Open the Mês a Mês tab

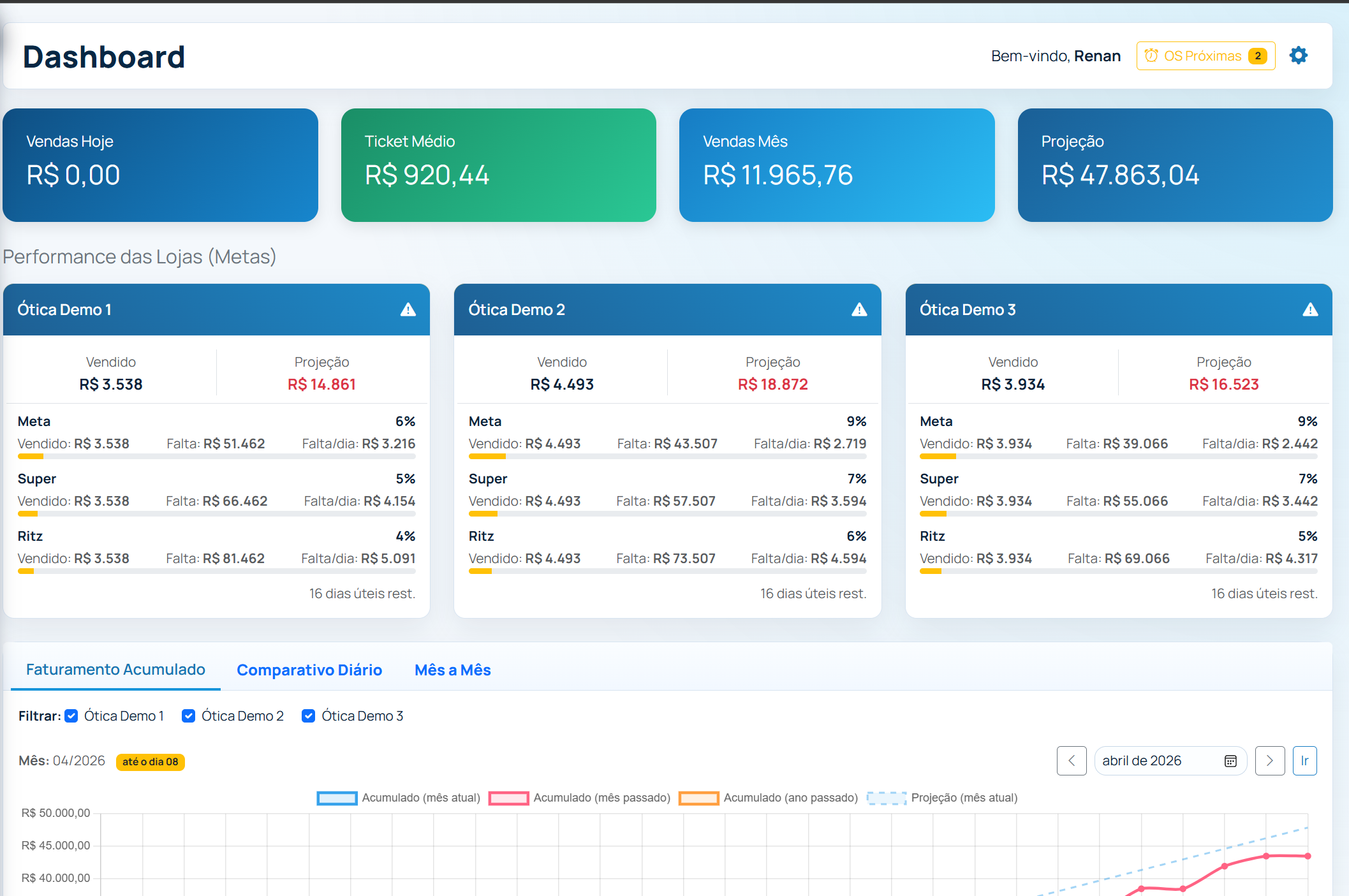tap(452, 670)
